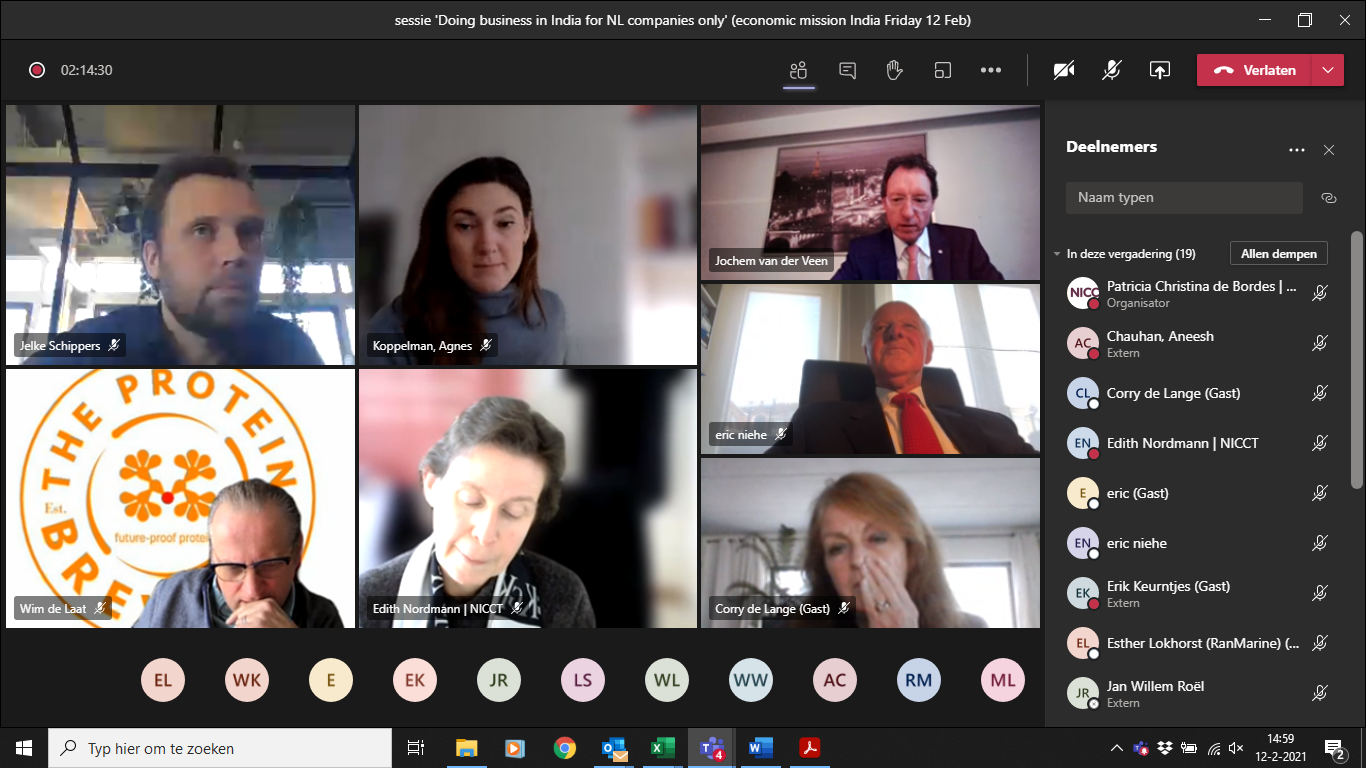
Task: Unmute the microphone
Action: pos(1111,70)
